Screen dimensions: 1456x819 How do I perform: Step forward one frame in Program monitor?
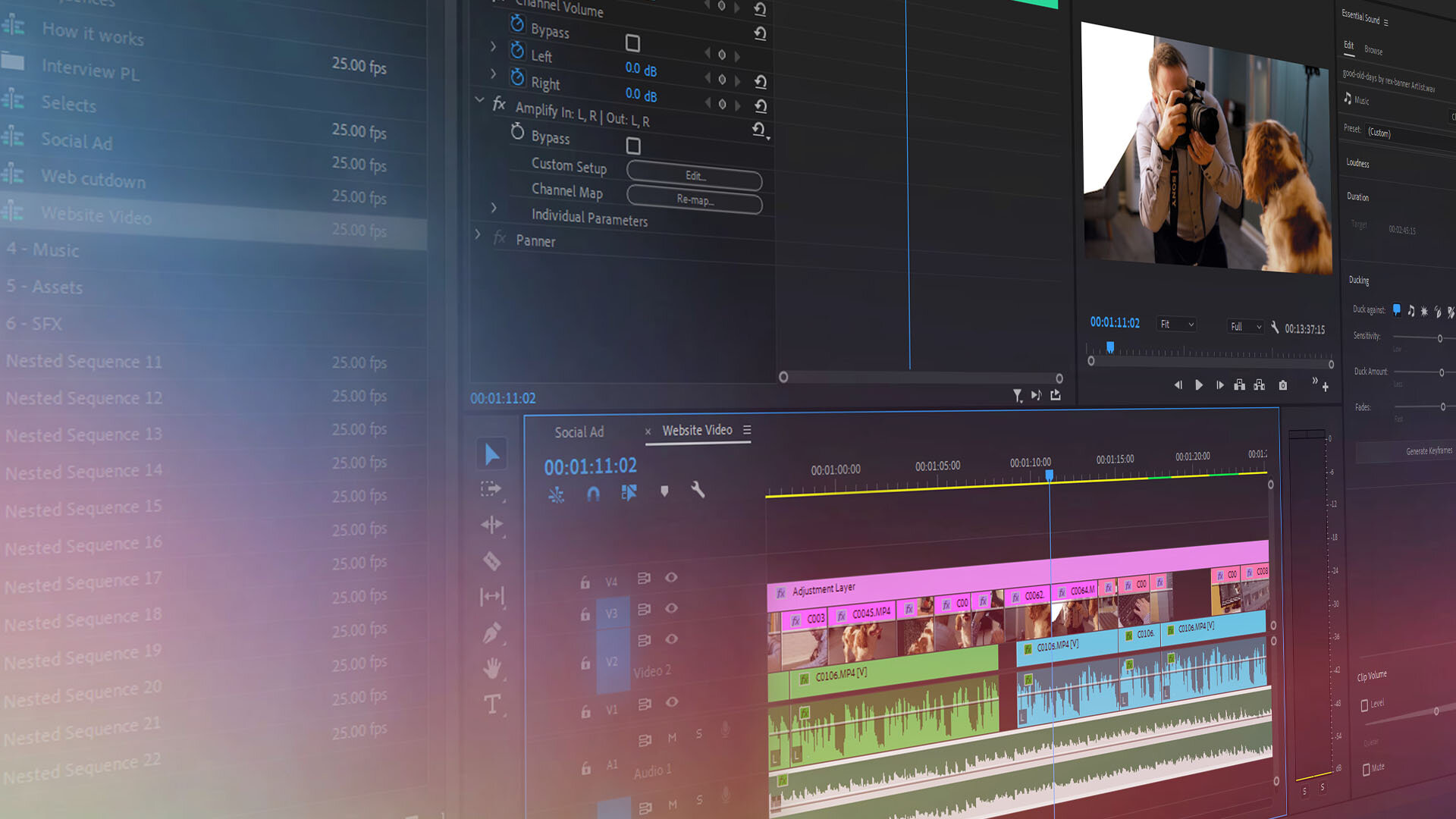click(x=1219, y=385)
